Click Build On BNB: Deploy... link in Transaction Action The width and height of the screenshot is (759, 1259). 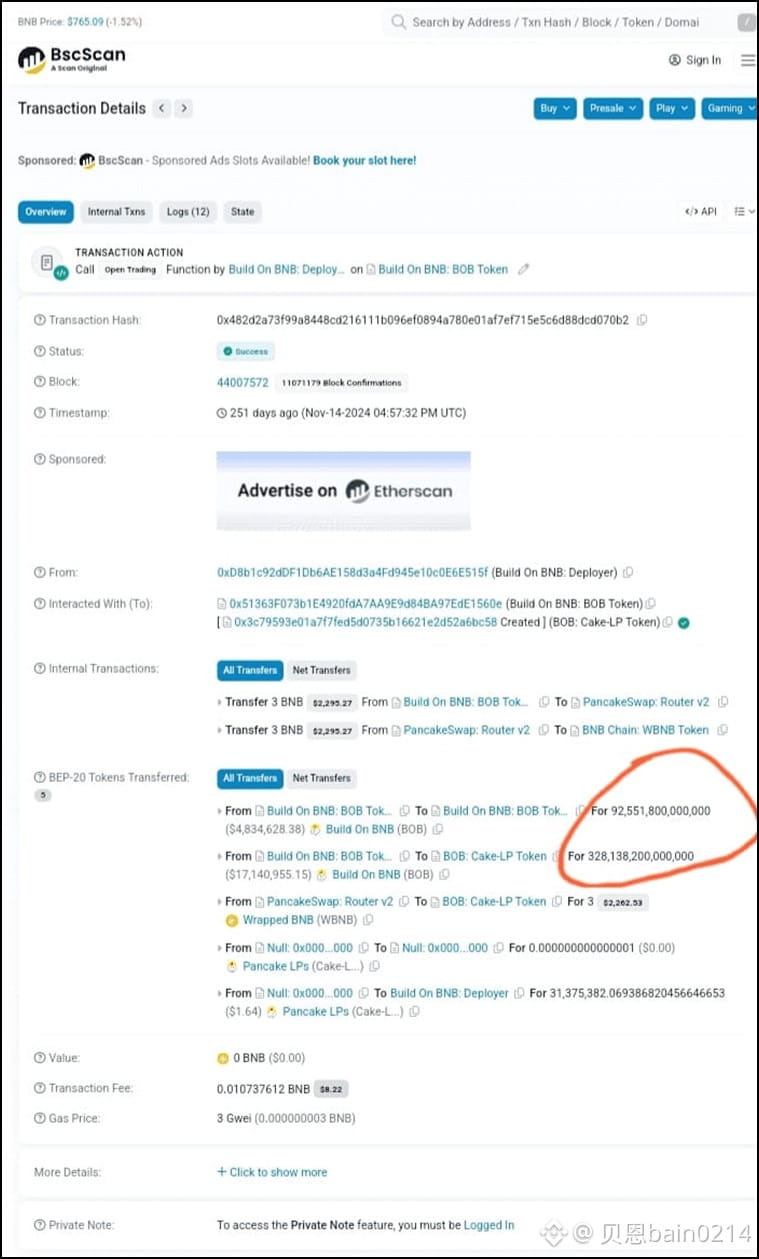[286, 269]
